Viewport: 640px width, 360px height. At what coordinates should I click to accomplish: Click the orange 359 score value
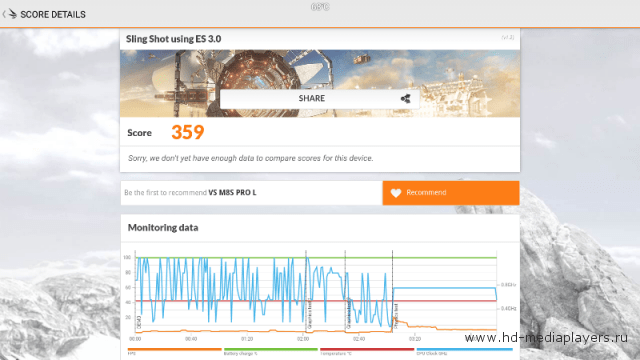click(187, 132)
